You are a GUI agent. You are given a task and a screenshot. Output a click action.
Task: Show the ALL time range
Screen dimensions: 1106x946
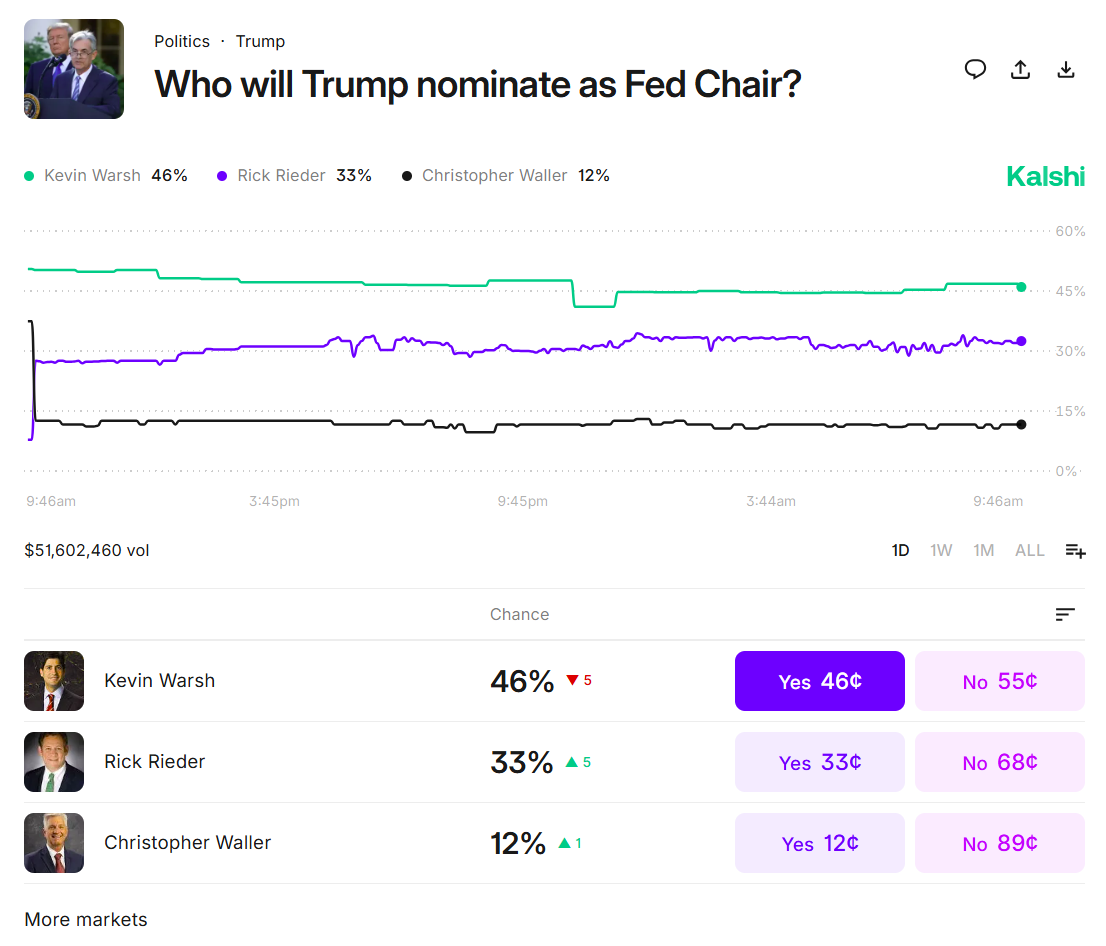[x=1029, y=550]
